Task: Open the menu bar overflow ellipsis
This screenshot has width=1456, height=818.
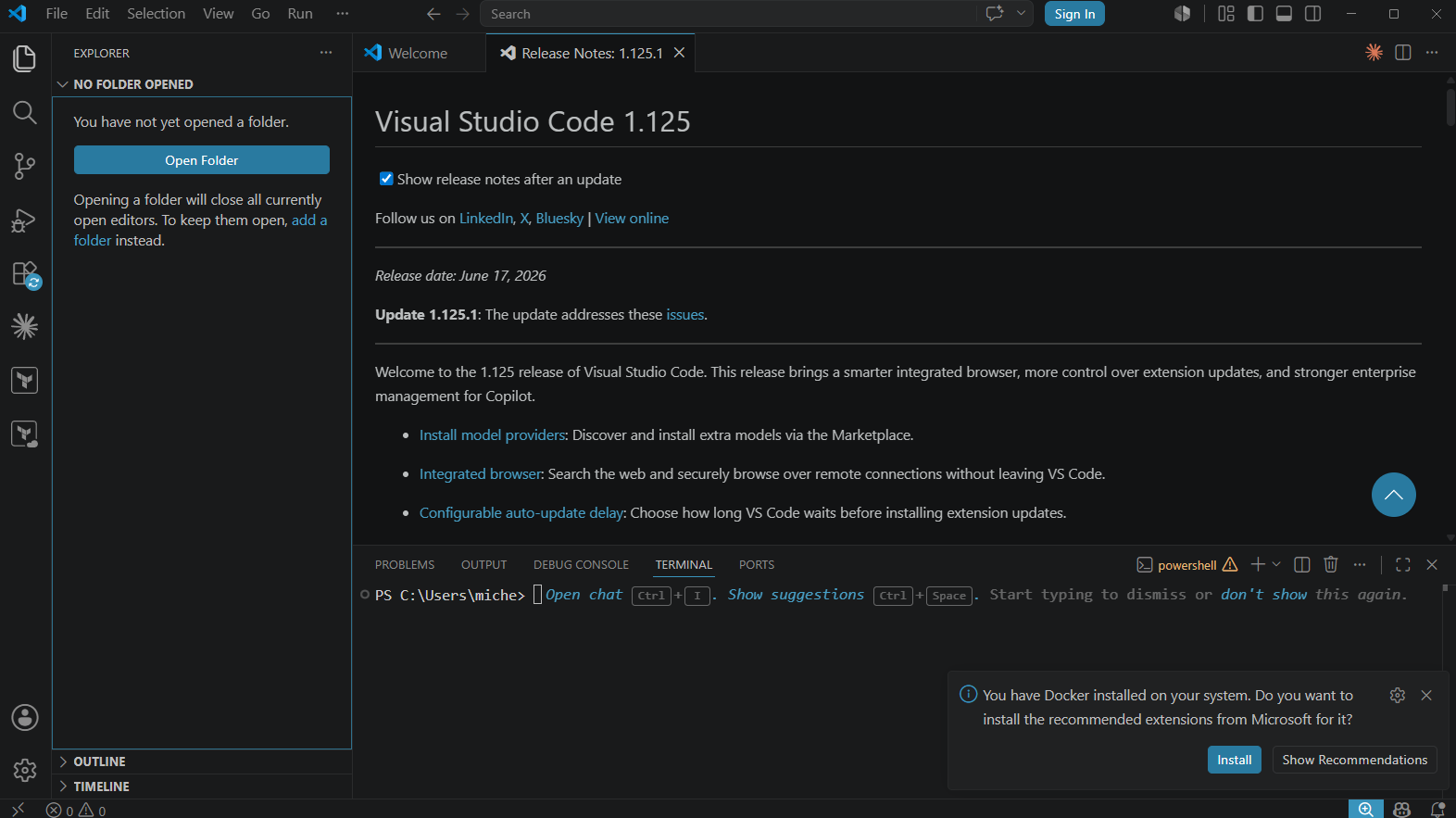Action: (x=343, y=14)
